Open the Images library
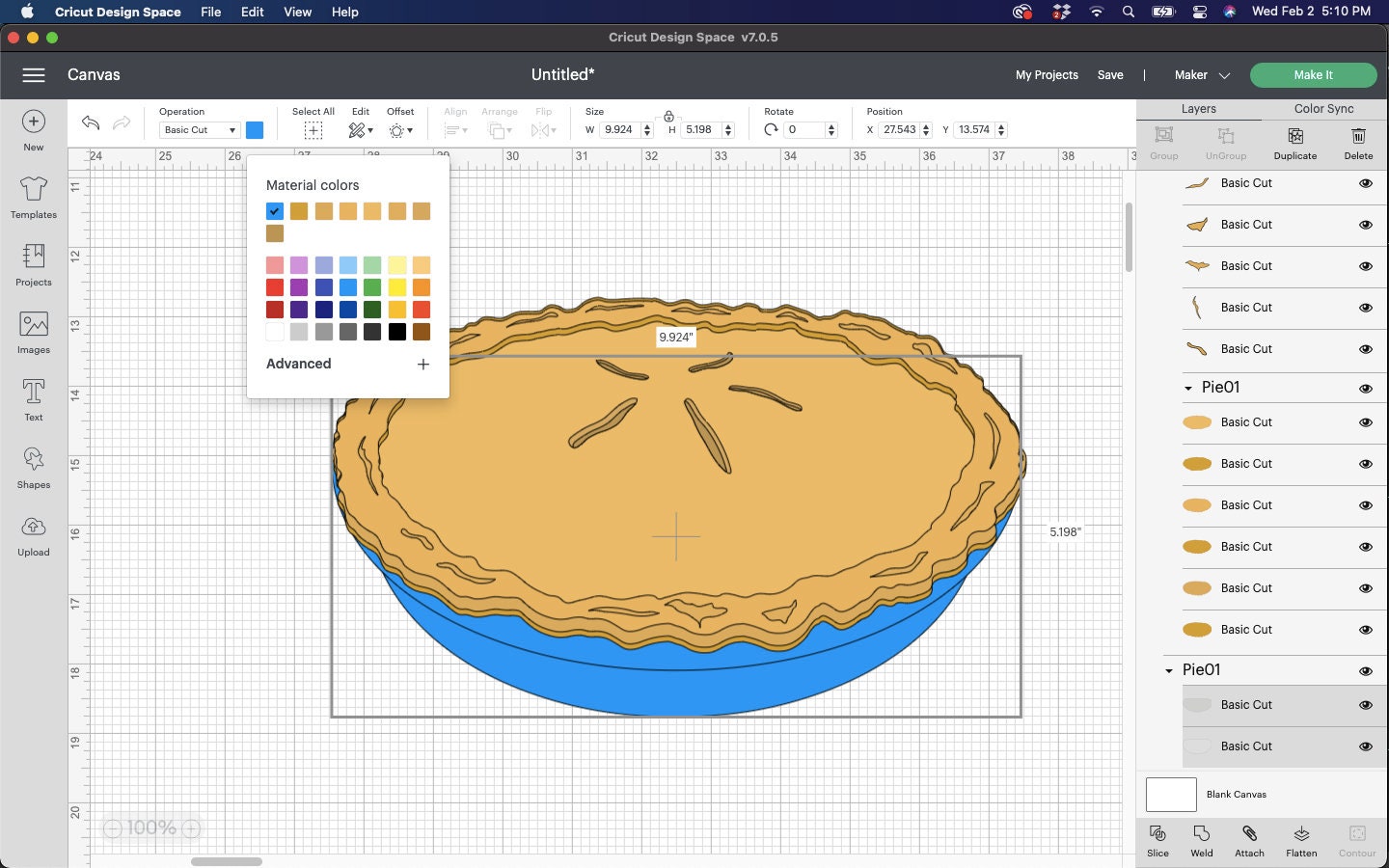The image size is (1389, 868). point(33,333)
